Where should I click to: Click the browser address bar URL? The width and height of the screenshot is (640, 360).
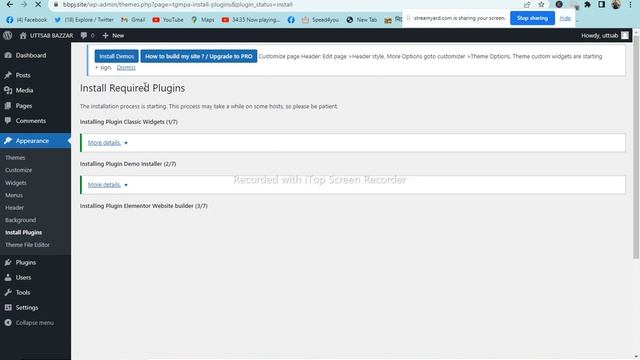(178, 4)
